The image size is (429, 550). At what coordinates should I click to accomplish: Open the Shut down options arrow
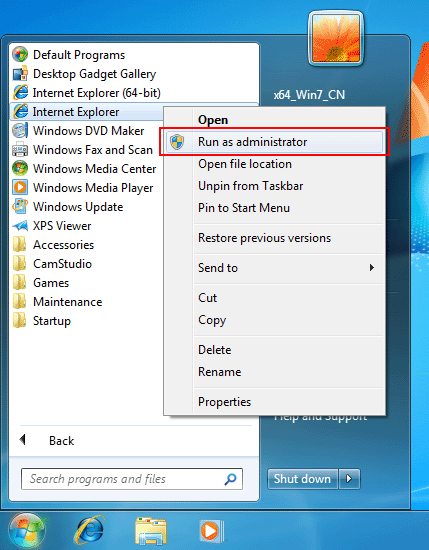point(349,479)
